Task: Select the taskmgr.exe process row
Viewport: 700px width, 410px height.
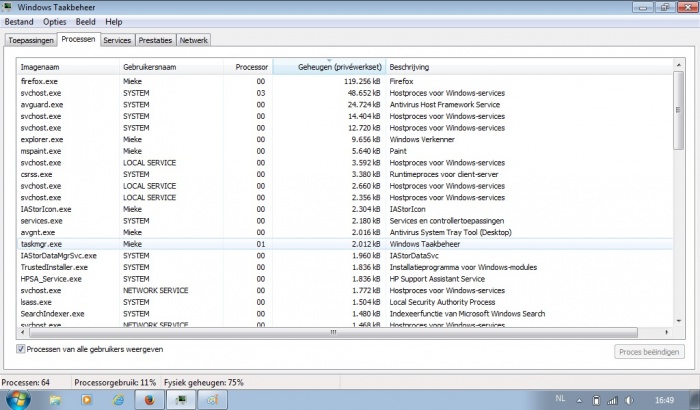Action: coord(345,244)
